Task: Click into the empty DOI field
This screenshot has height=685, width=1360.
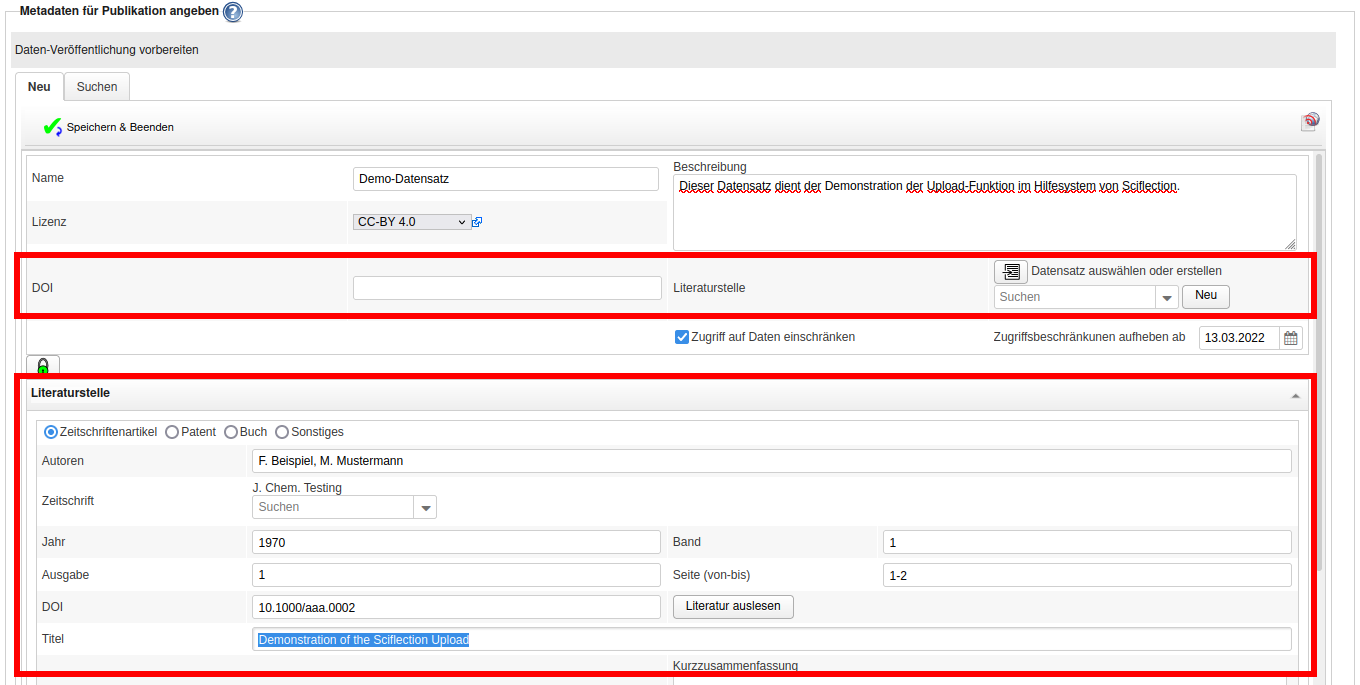Action: (x=507, y=288)
